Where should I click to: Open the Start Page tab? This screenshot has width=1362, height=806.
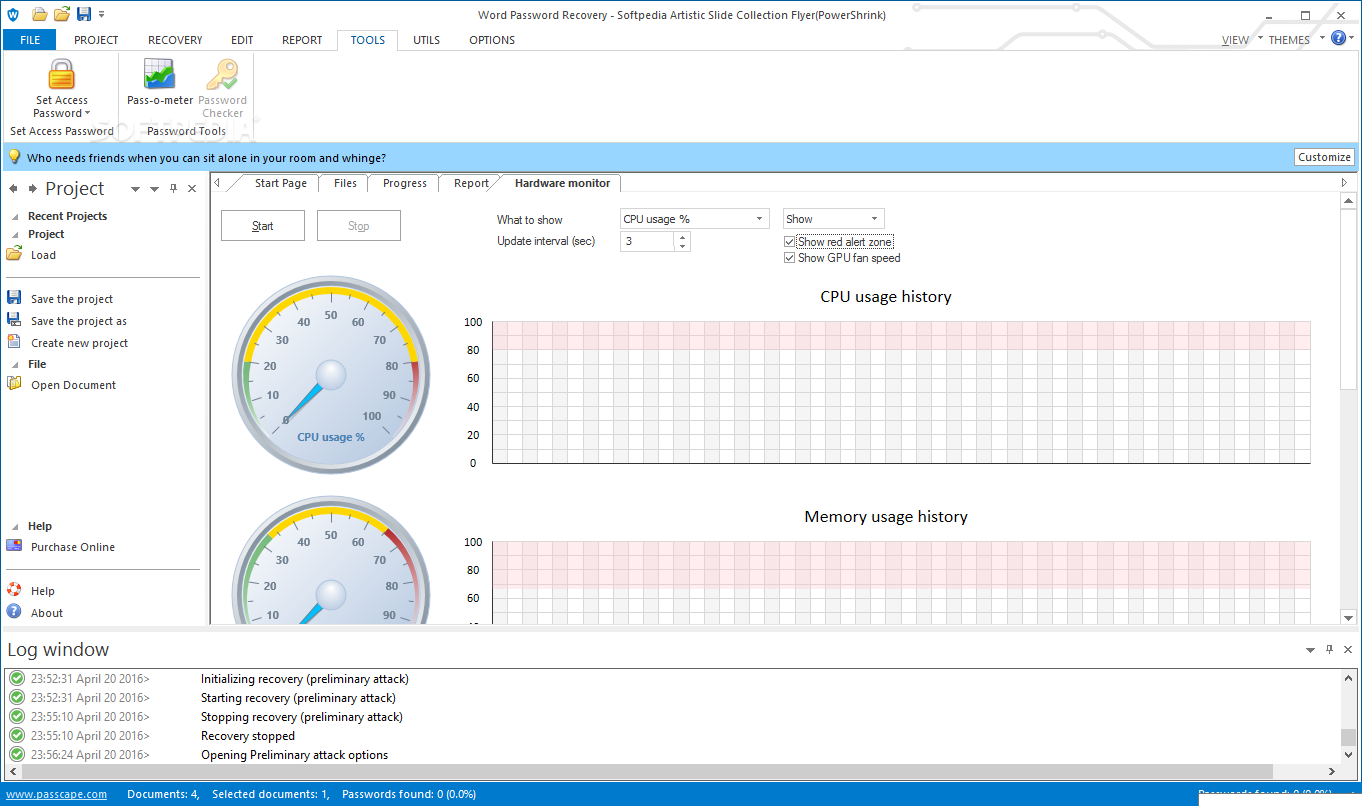(280, 183)
